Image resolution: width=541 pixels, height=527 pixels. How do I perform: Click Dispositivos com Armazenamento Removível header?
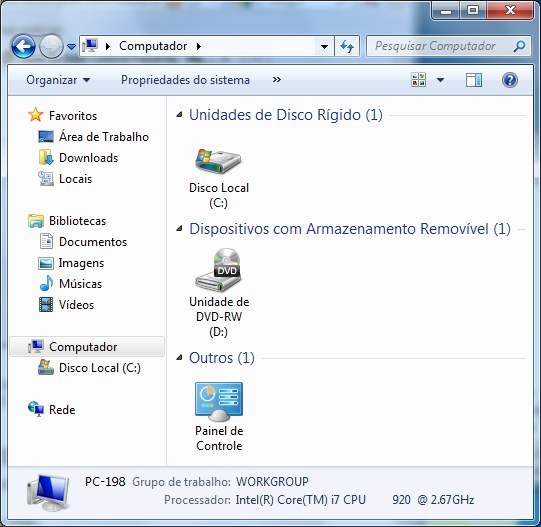point(350,229)
